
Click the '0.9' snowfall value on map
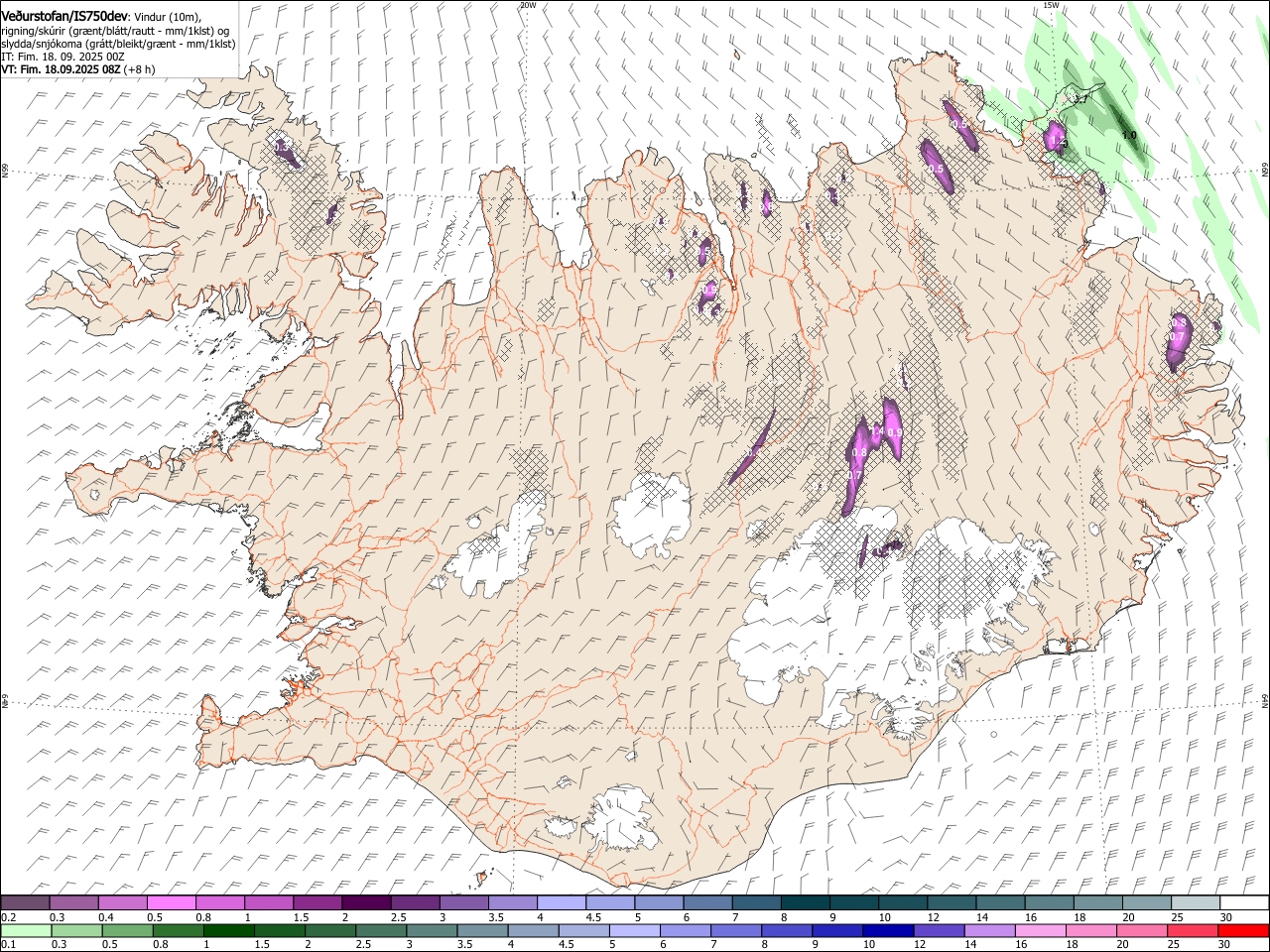pyautogui.click(x=894, y=432)
